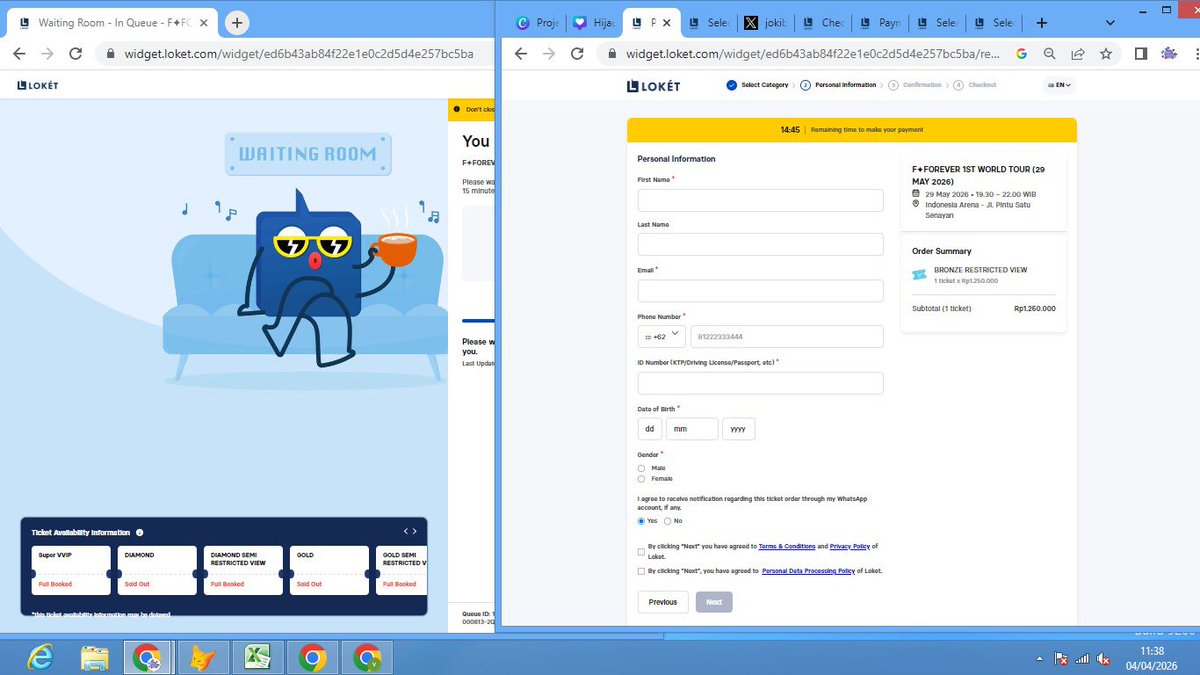1200x675 pixels.
Task: Click the Next button
Action: click(x=714, y=602)
